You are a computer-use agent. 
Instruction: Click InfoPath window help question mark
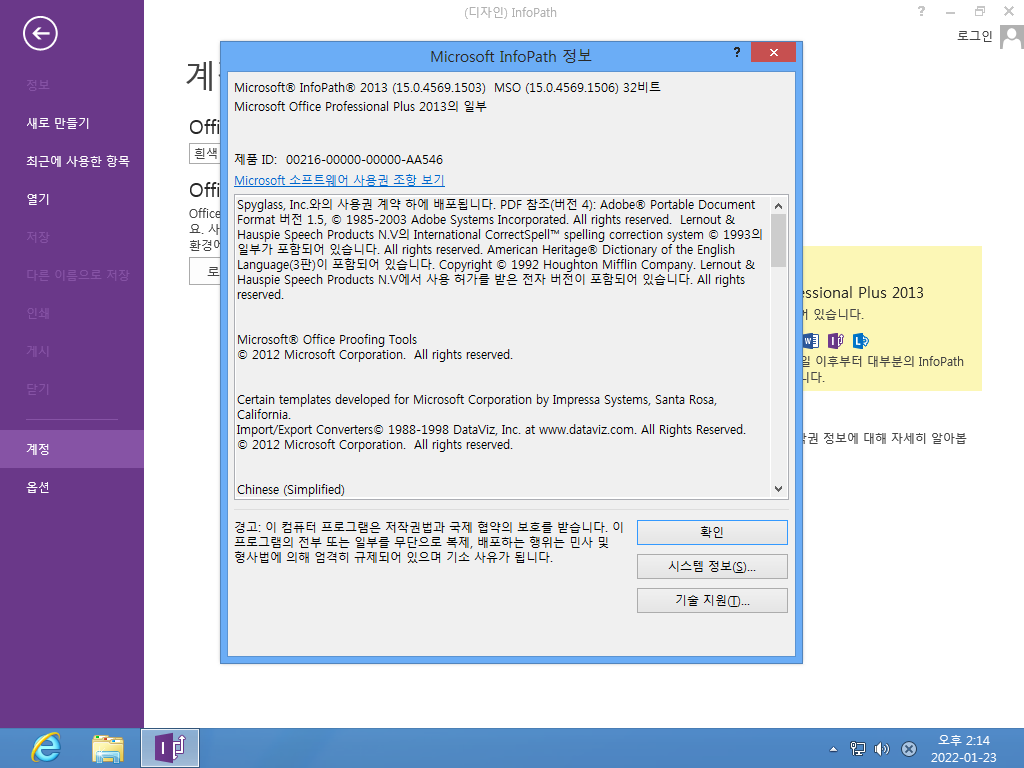pos(921,11)
